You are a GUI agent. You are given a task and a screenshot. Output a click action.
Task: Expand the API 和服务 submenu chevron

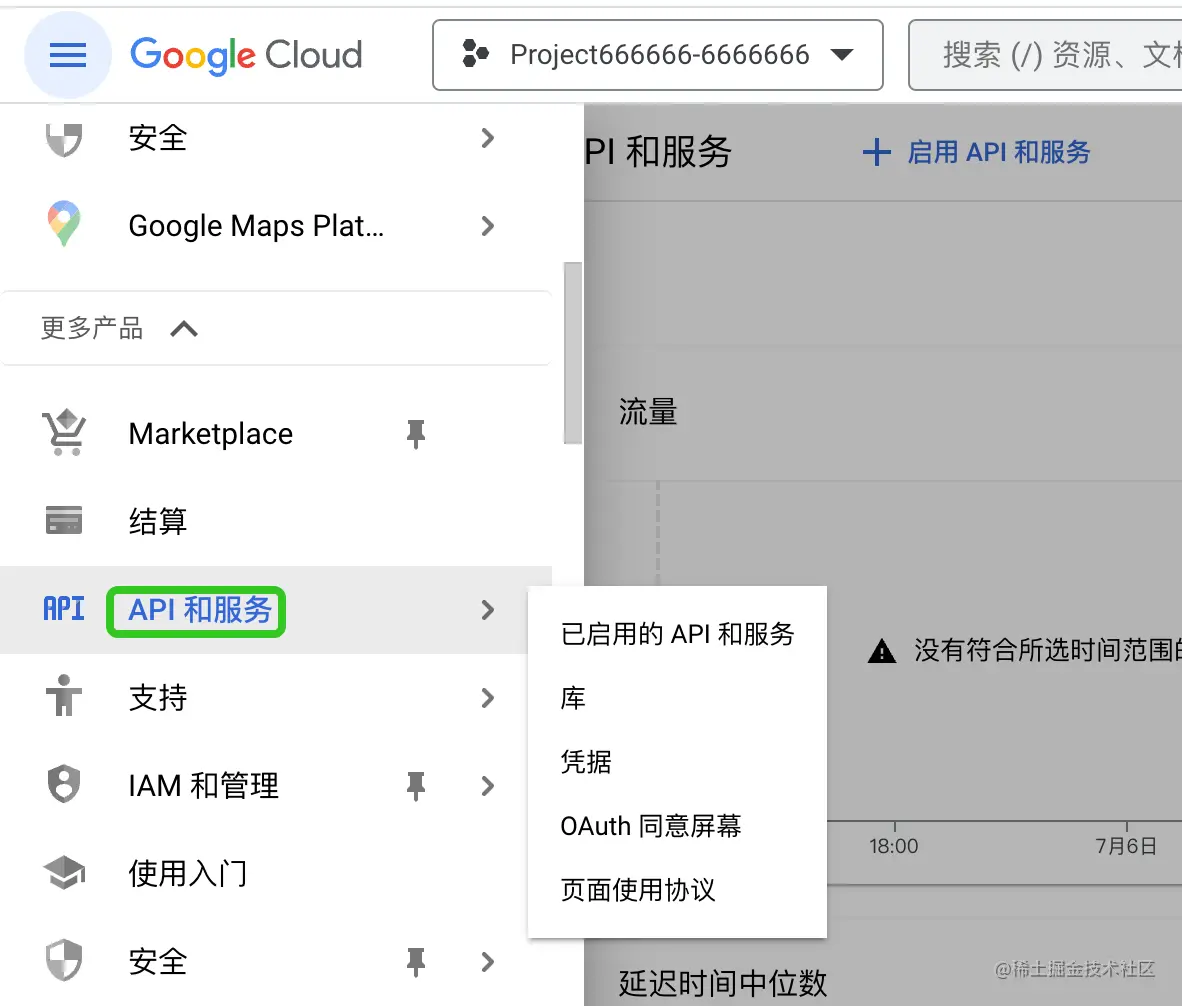pos(488,610)
